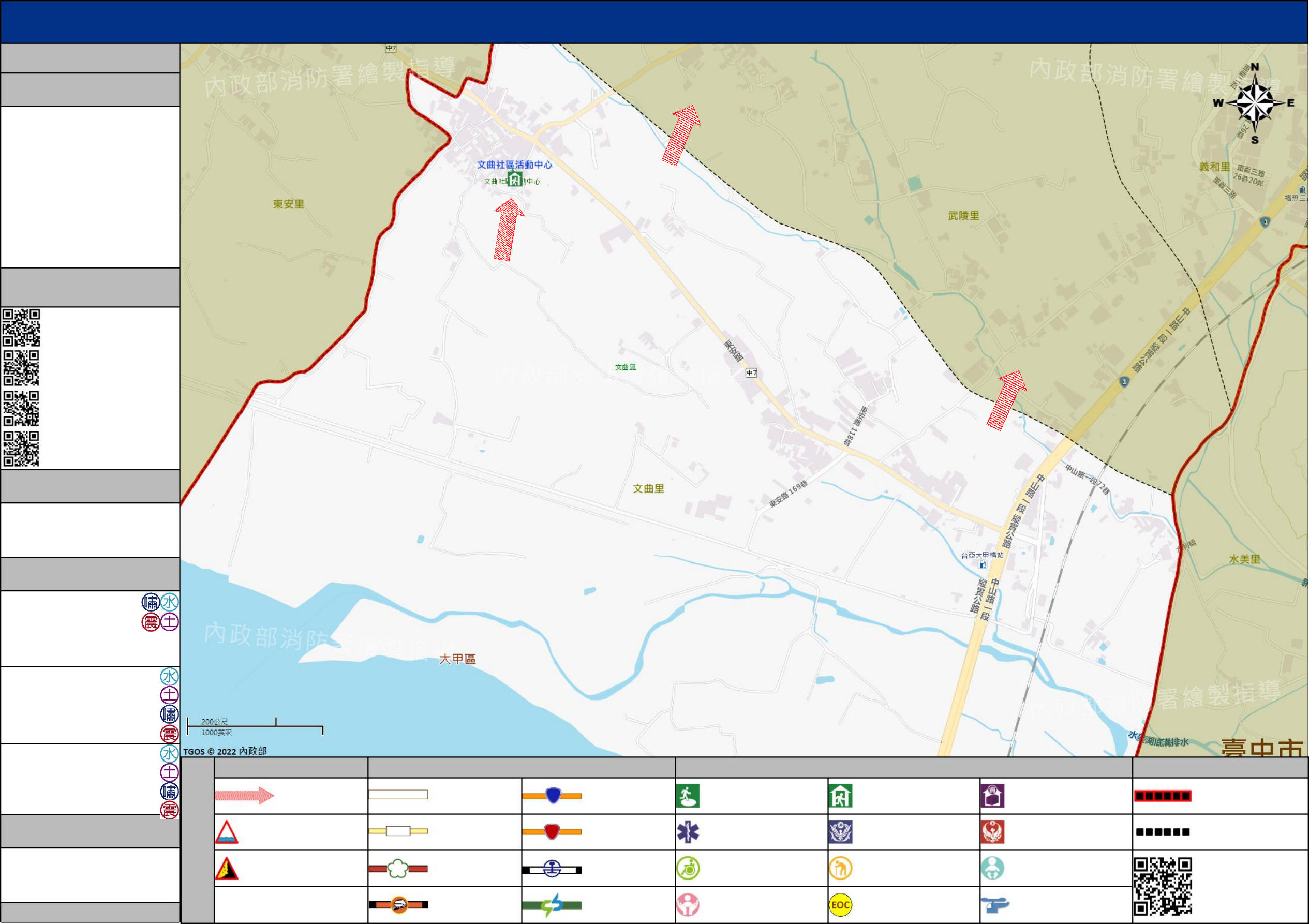Select the flower-shaped provincial road legend symbol

(x=398, y=869)
